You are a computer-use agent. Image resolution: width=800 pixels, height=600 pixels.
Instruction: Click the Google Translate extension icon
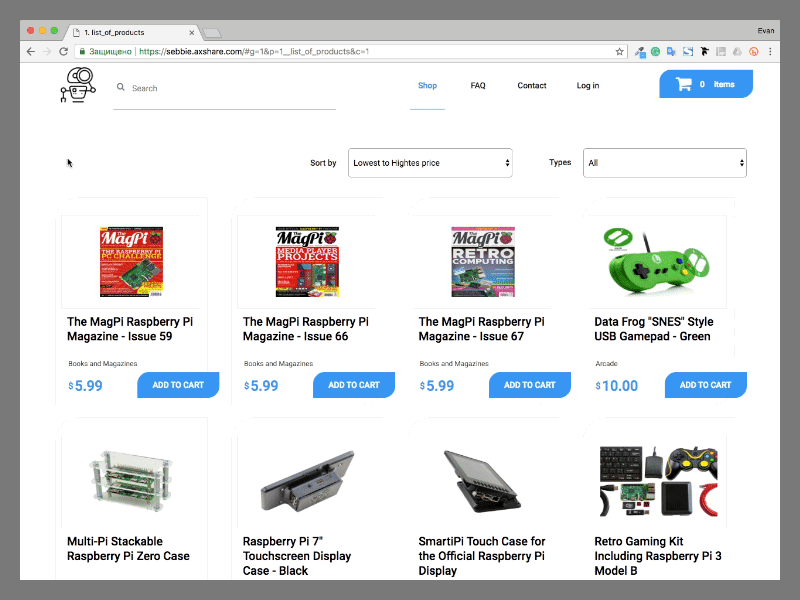[671, 52]
